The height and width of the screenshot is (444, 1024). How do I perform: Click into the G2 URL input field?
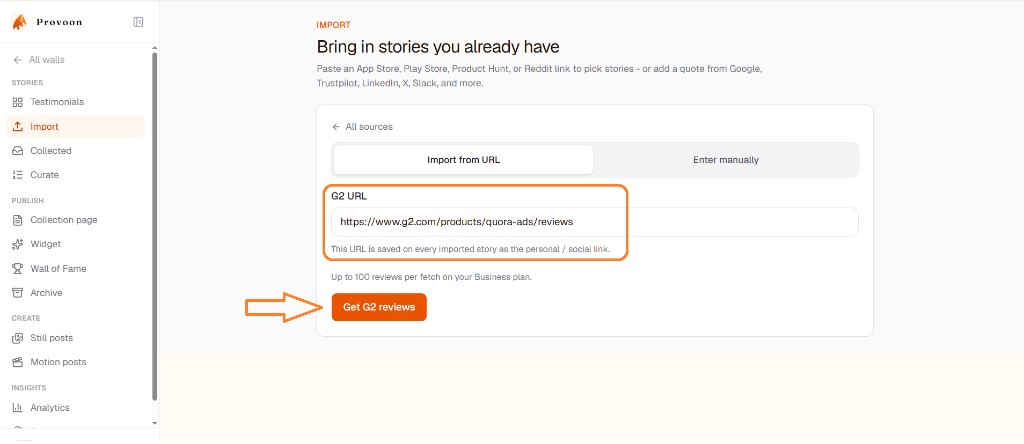click(x=595, y=222)
